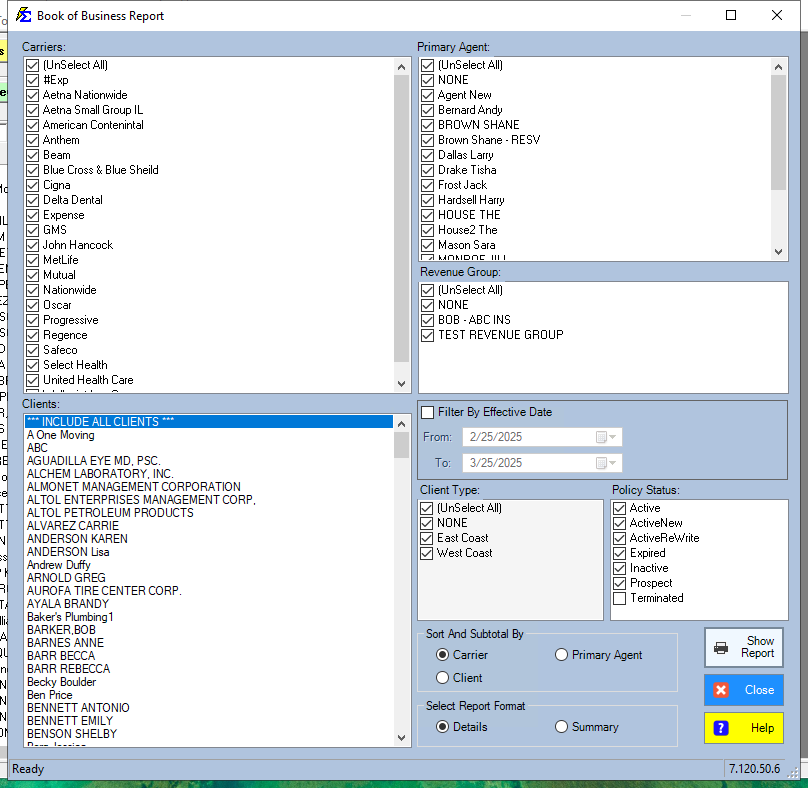The image size is (808, 788).
Task: Click the red X icon inside Close button
Action: click(x=722, y=689)
